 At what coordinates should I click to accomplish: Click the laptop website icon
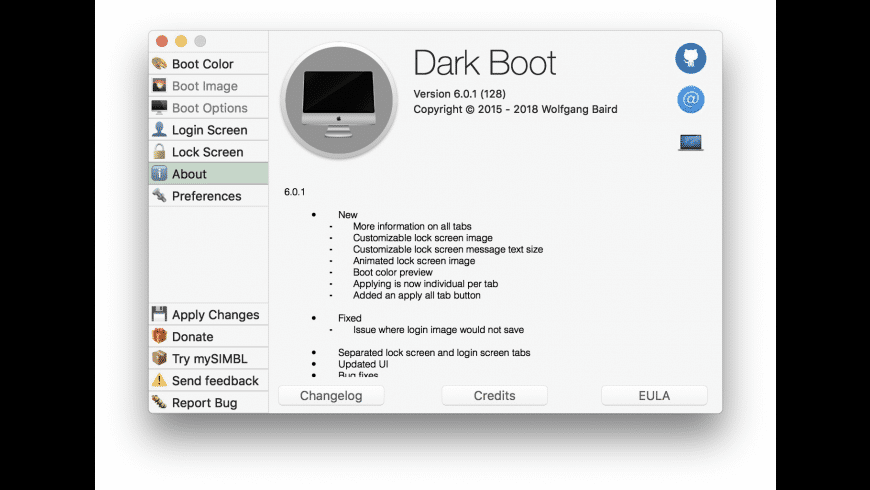(690, 143)
